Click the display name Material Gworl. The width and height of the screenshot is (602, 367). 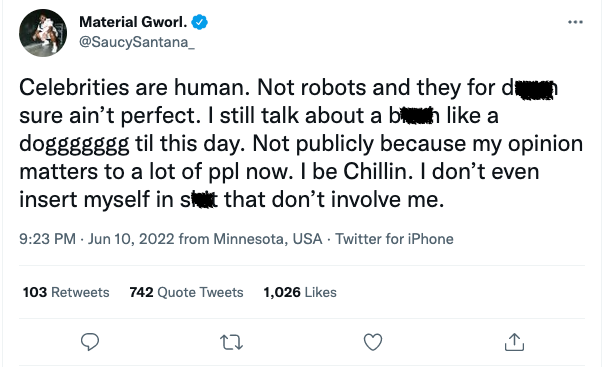pos(133,22)
